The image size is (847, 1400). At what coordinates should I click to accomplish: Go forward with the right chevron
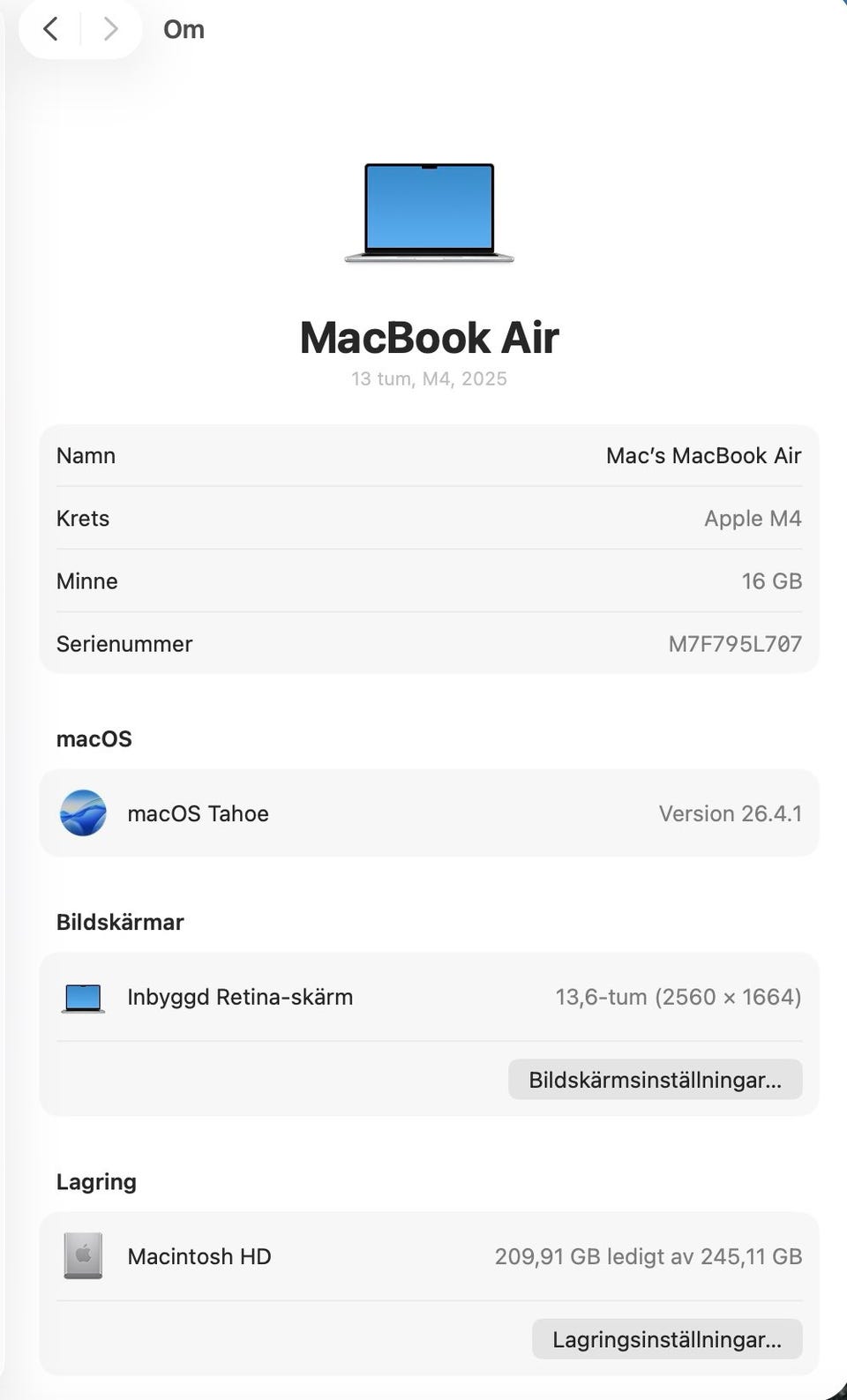tap(110, 29)
